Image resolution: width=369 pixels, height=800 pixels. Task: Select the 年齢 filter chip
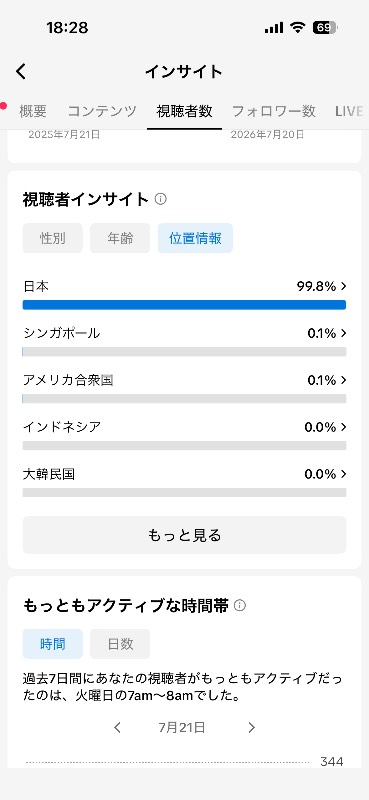pos(120,238)
